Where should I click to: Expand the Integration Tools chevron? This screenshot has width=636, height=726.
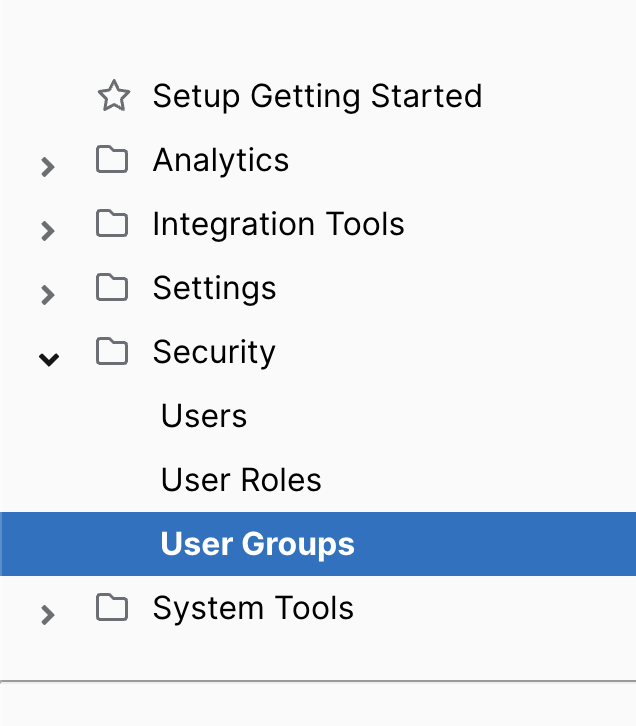(x=47, y=231)
